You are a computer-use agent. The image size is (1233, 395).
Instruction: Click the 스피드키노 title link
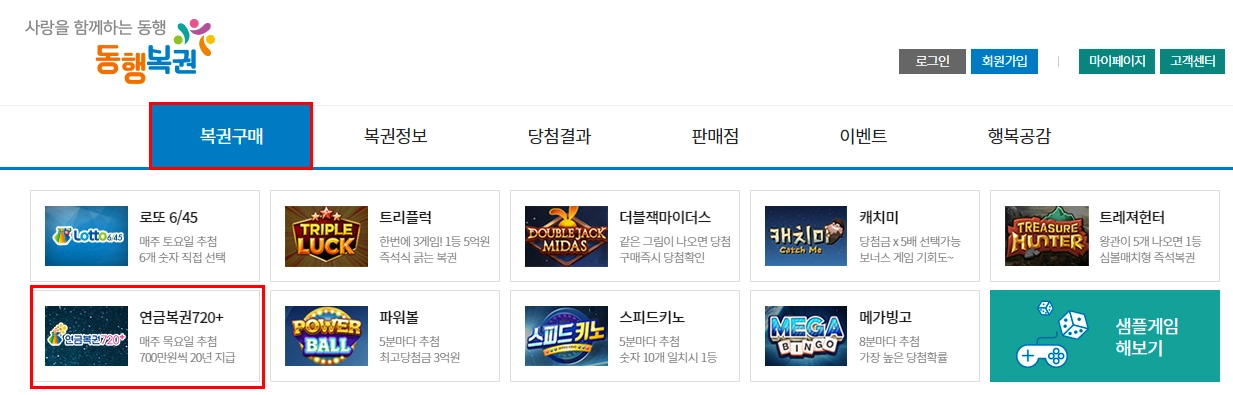652,317
